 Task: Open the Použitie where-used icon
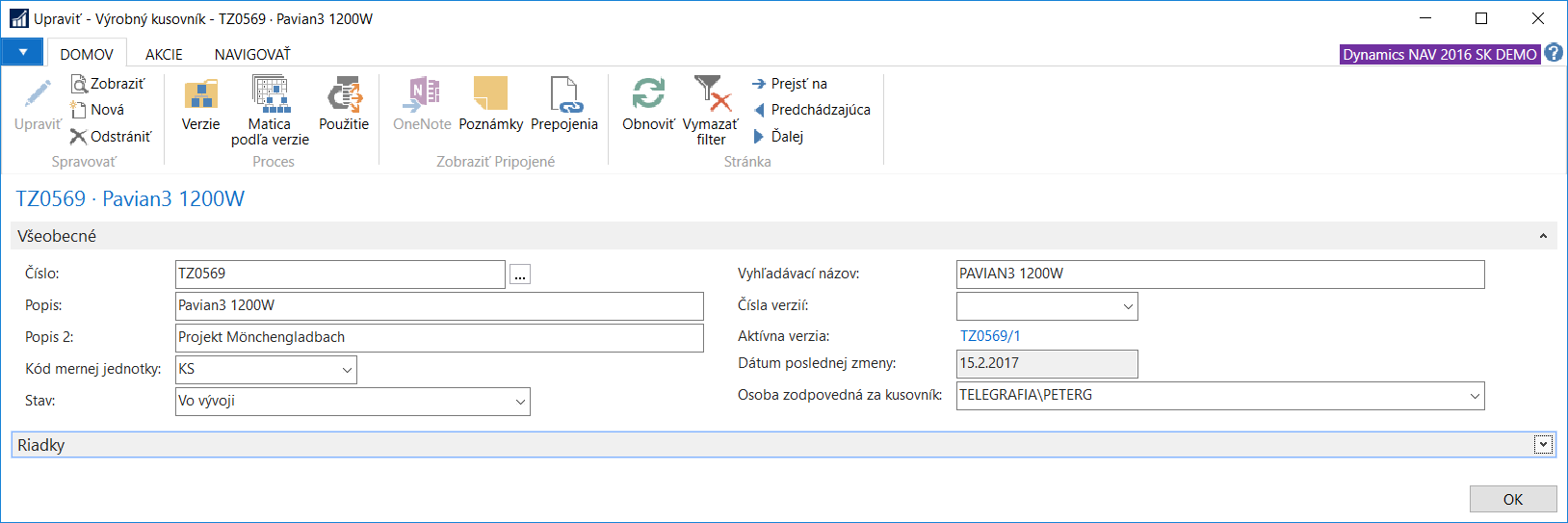(x=344, y=94)
